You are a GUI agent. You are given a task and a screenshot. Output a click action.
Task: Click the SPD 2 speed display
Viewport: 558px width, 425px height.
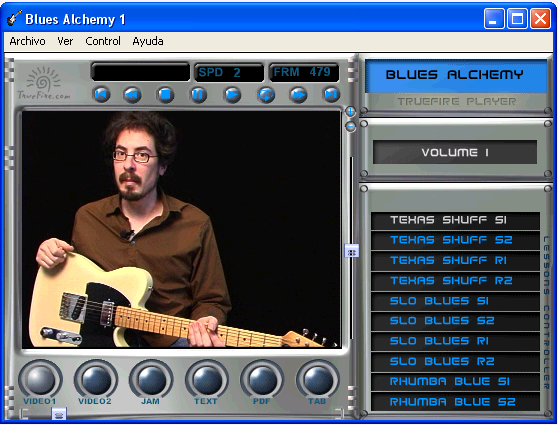229,73
